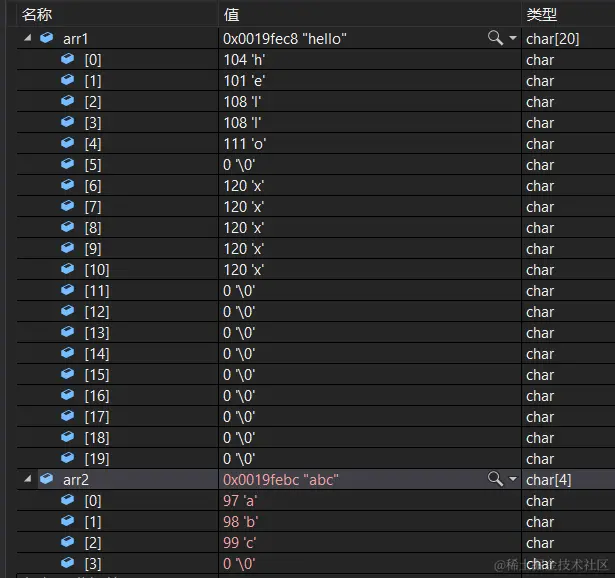Select the value 111 'o'
Viewport: 615px width, 578px height.
[x=245, y=144]
